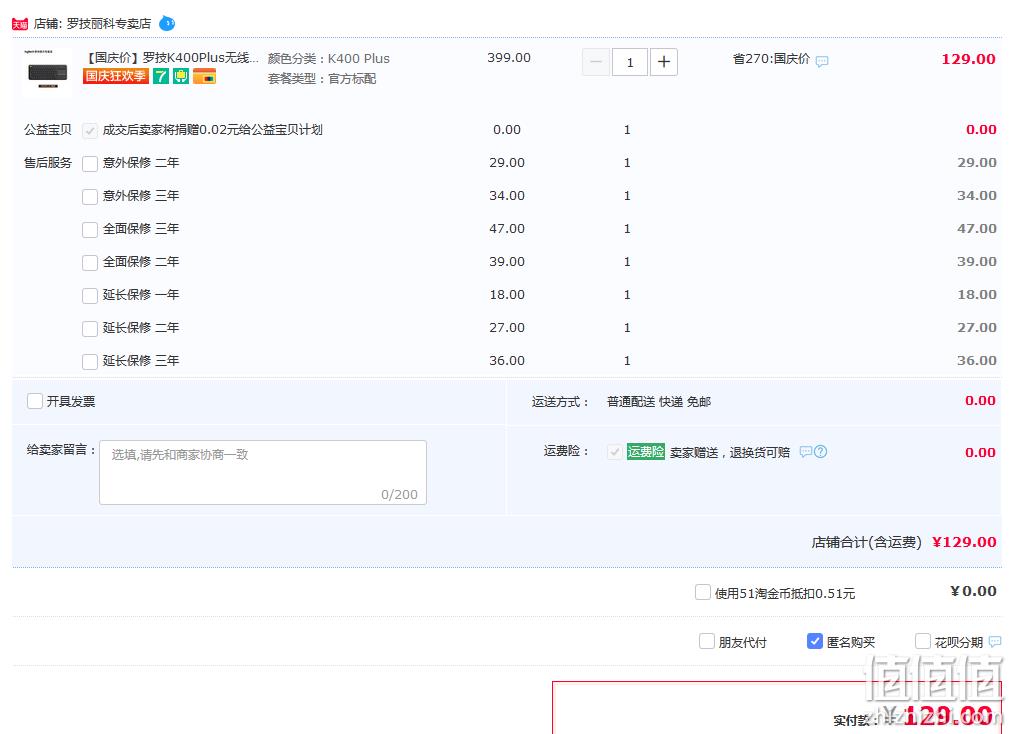The height and width of the screenshot is (734, 1013).
Task: Check 延长保修 二年 warranty option
Action: [90, 328]
